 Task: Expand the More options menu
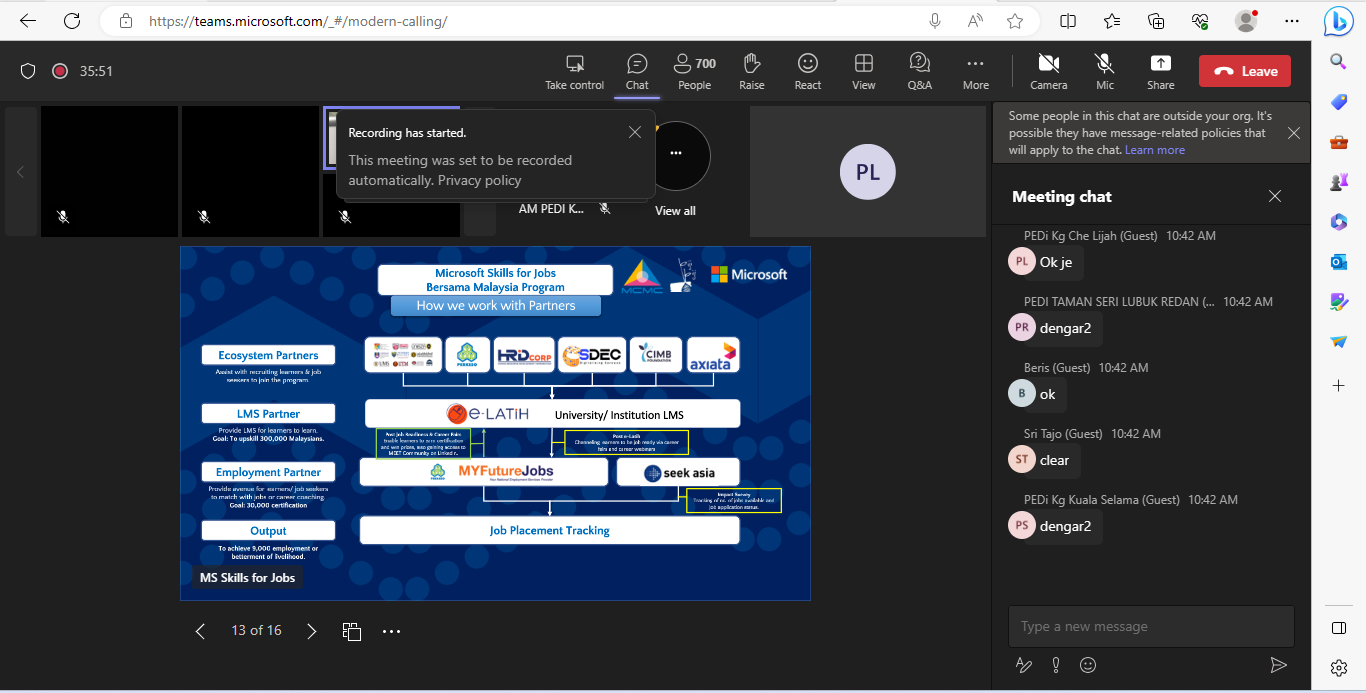coord(975,72)
